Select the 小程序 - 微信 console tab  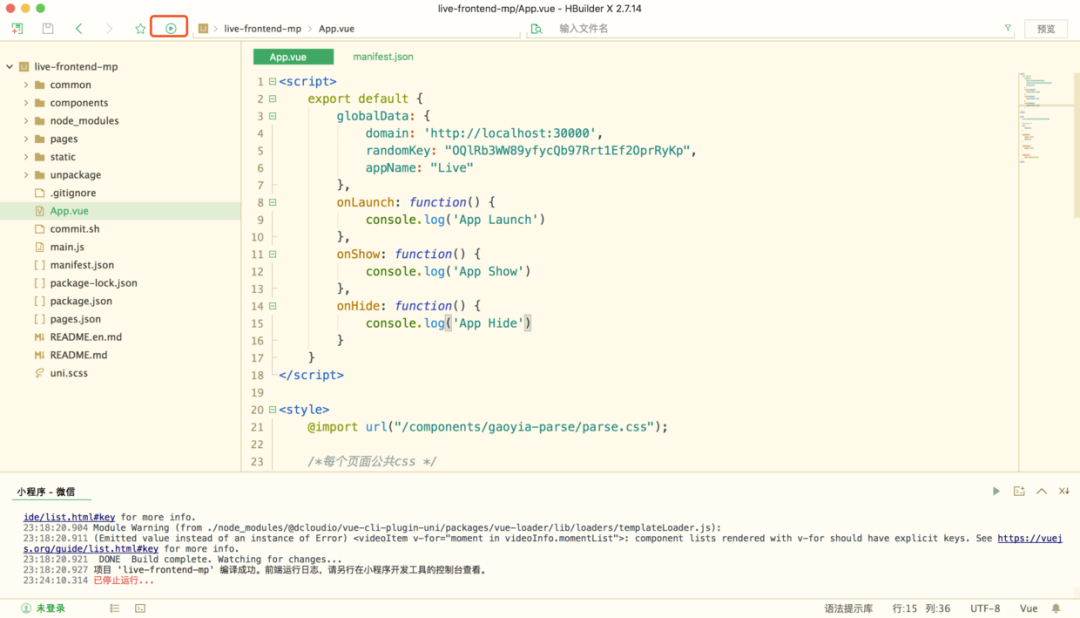[45, 492]
